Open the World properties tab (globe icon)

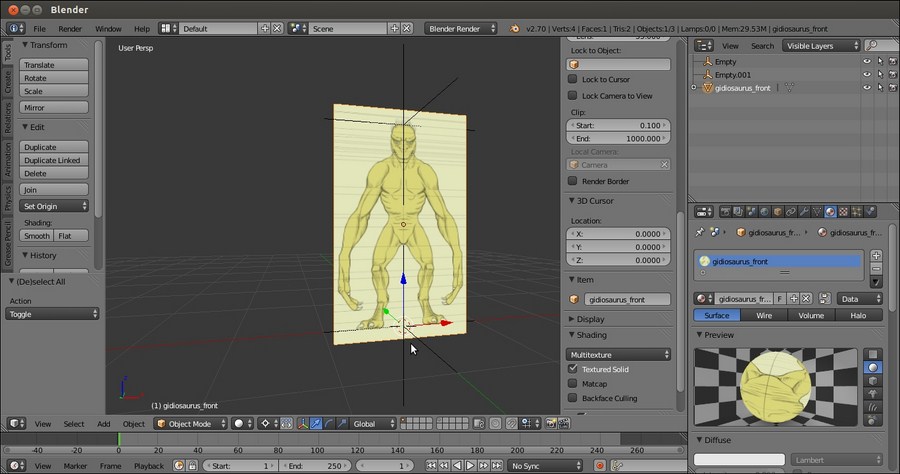click(x=765, y=212)
